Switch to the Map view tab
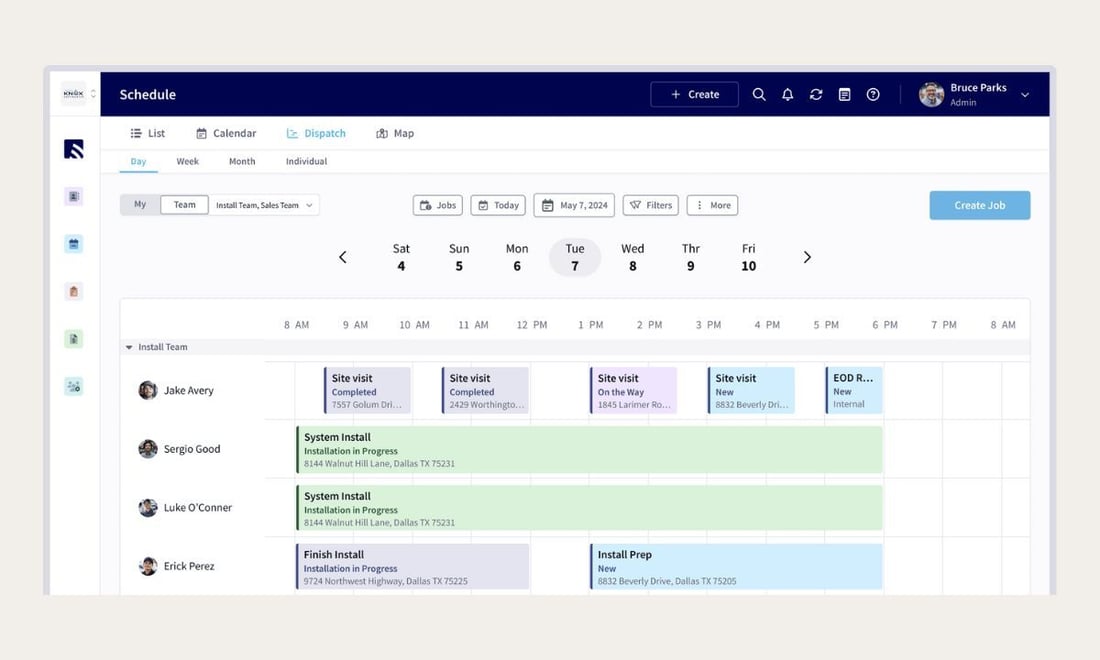 coord(395,133)
